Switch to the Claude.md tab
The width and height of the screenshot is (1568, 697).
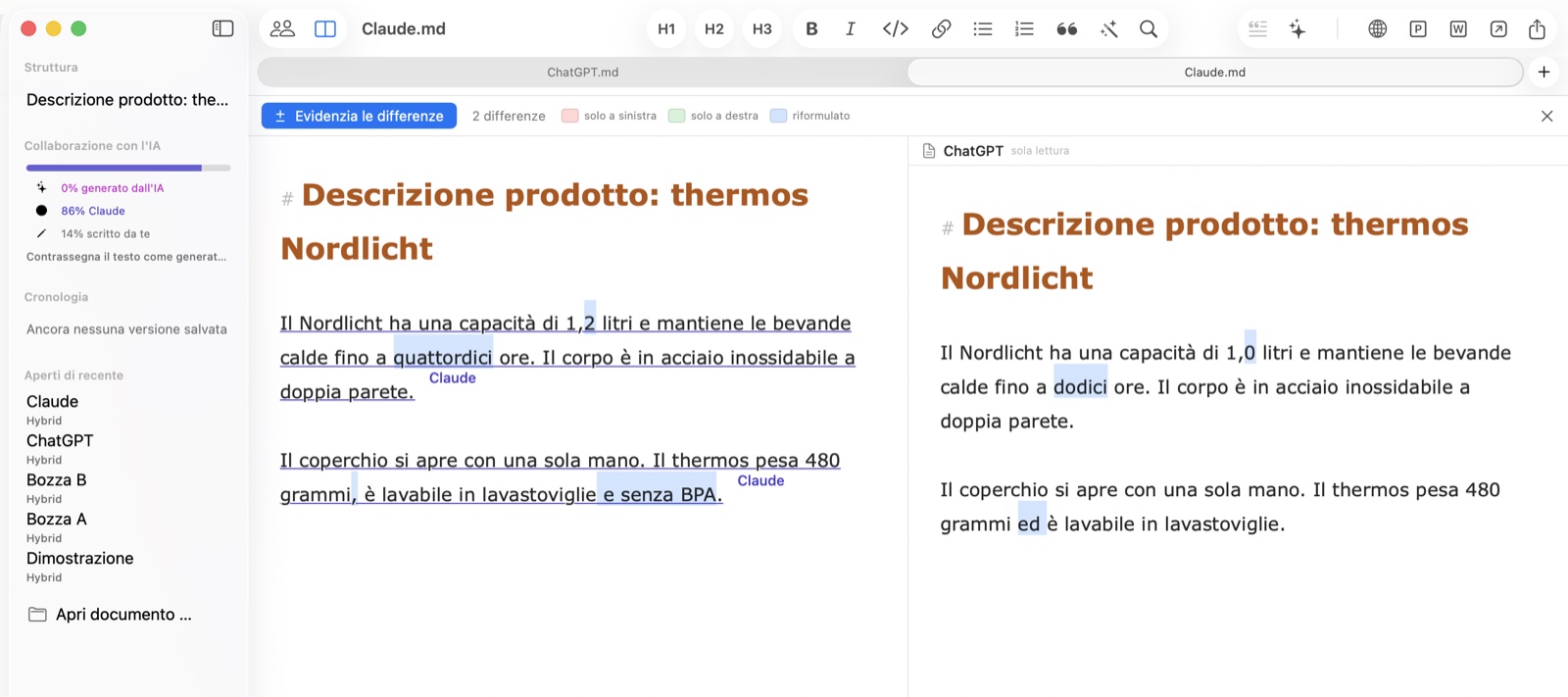pos(1215,72)
